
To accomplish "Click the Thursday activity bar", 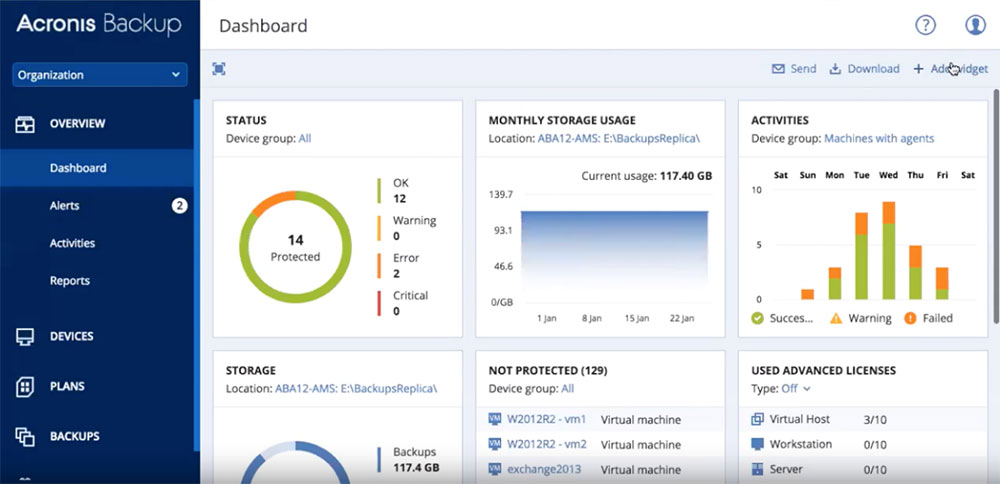I will 916,272.
